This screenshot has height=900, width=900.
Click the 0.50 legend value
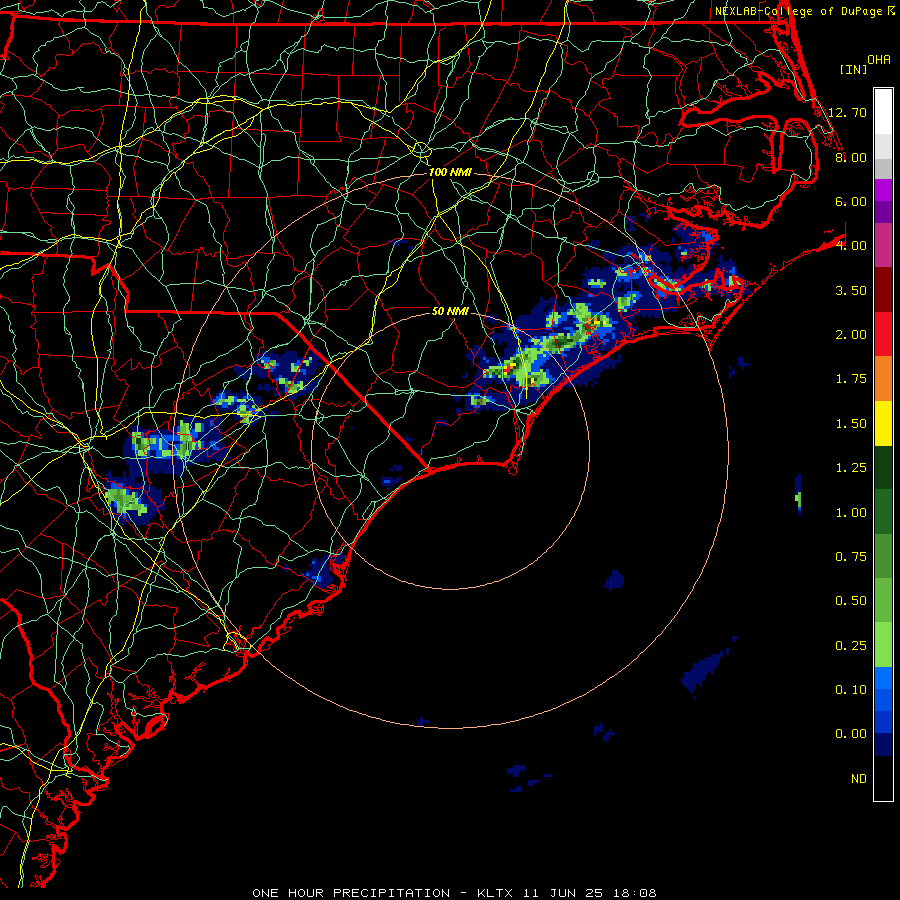851,601
